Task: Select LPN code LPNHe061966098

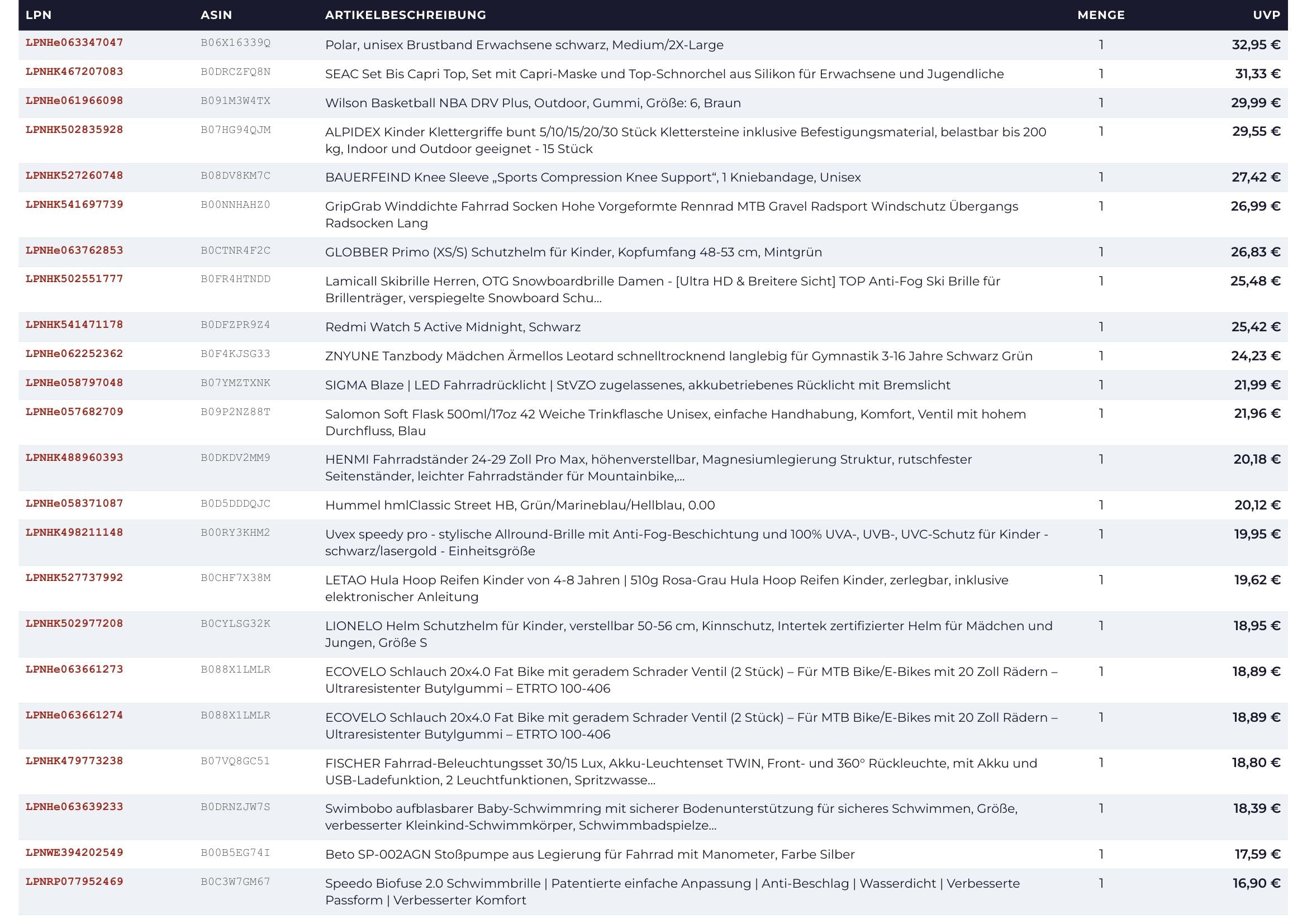Action: [x=74, y=101]
